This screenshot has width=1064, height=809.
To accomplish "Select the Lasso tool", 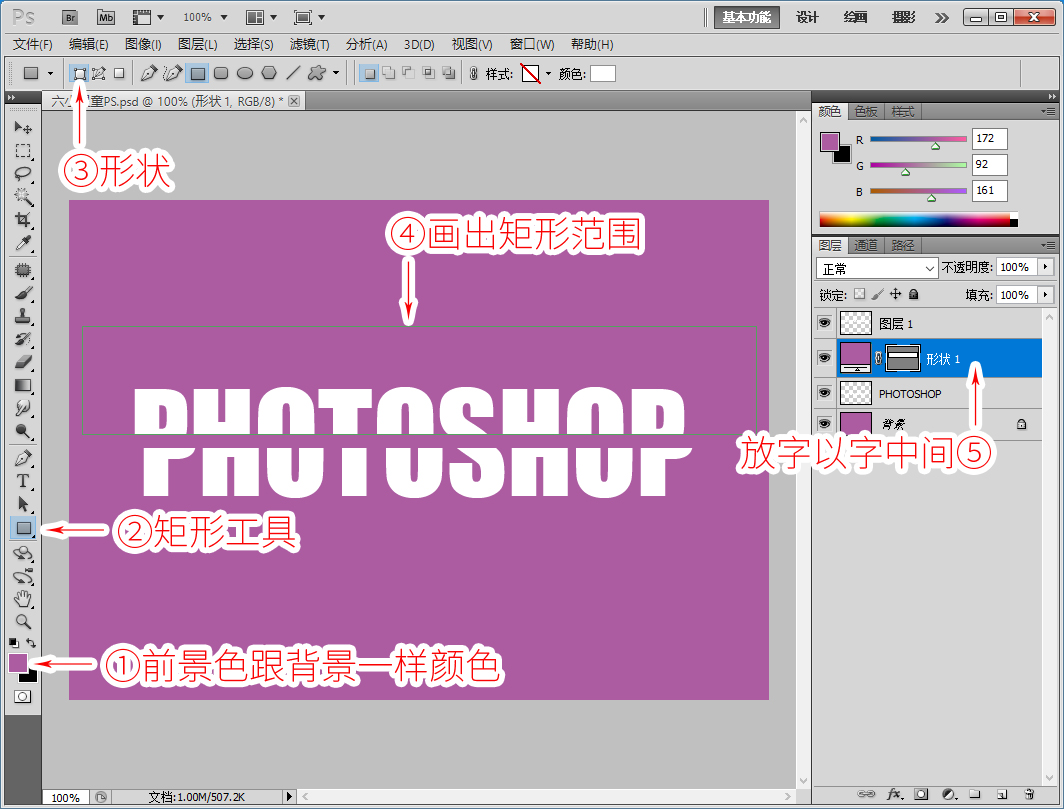I will tap(23, 174).
